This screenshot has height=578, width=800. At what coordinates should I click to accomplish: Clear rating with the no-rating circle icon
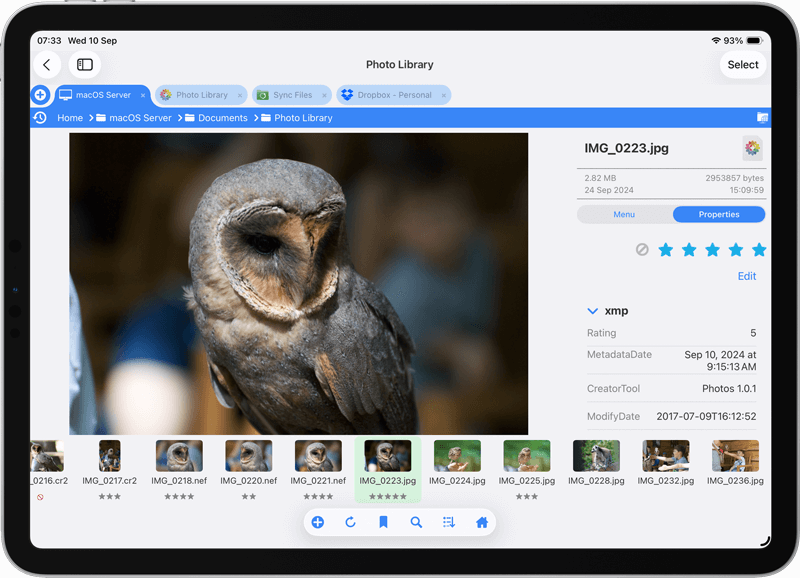tap(642, 250)
